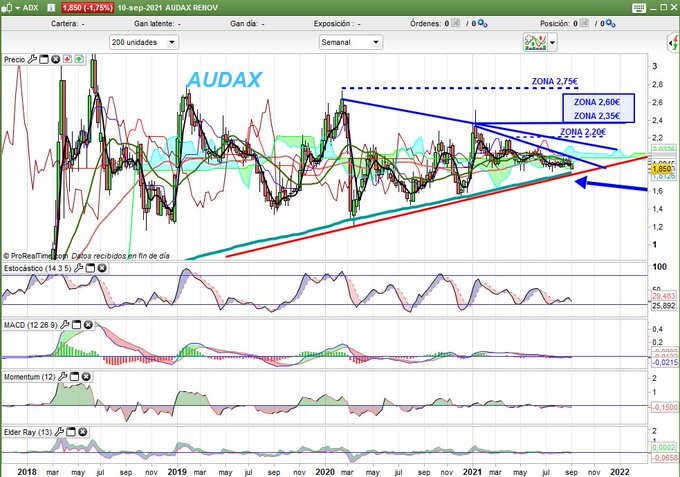Click gears icon next to Posición
Screen dimensions: 680x477
coord(611,23)
